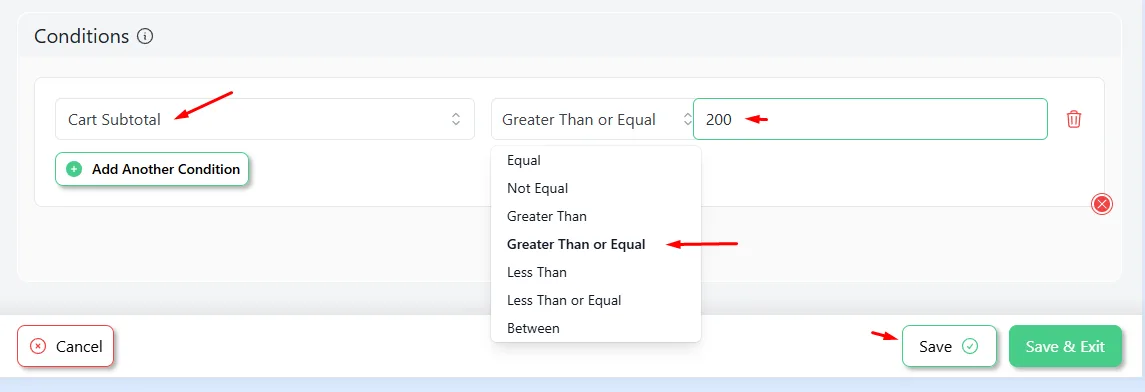Viewport: 1145px width, 392px height.
Task: Click the Conditions info icon
Action: tap(145, 36)
